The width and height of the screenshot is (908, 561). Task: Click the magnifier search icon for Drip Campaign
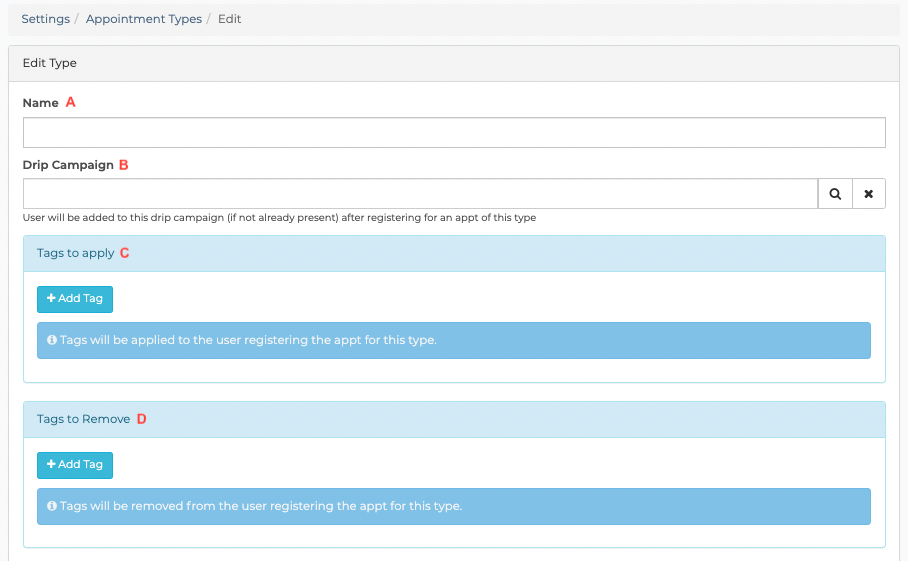click(834, 194)
